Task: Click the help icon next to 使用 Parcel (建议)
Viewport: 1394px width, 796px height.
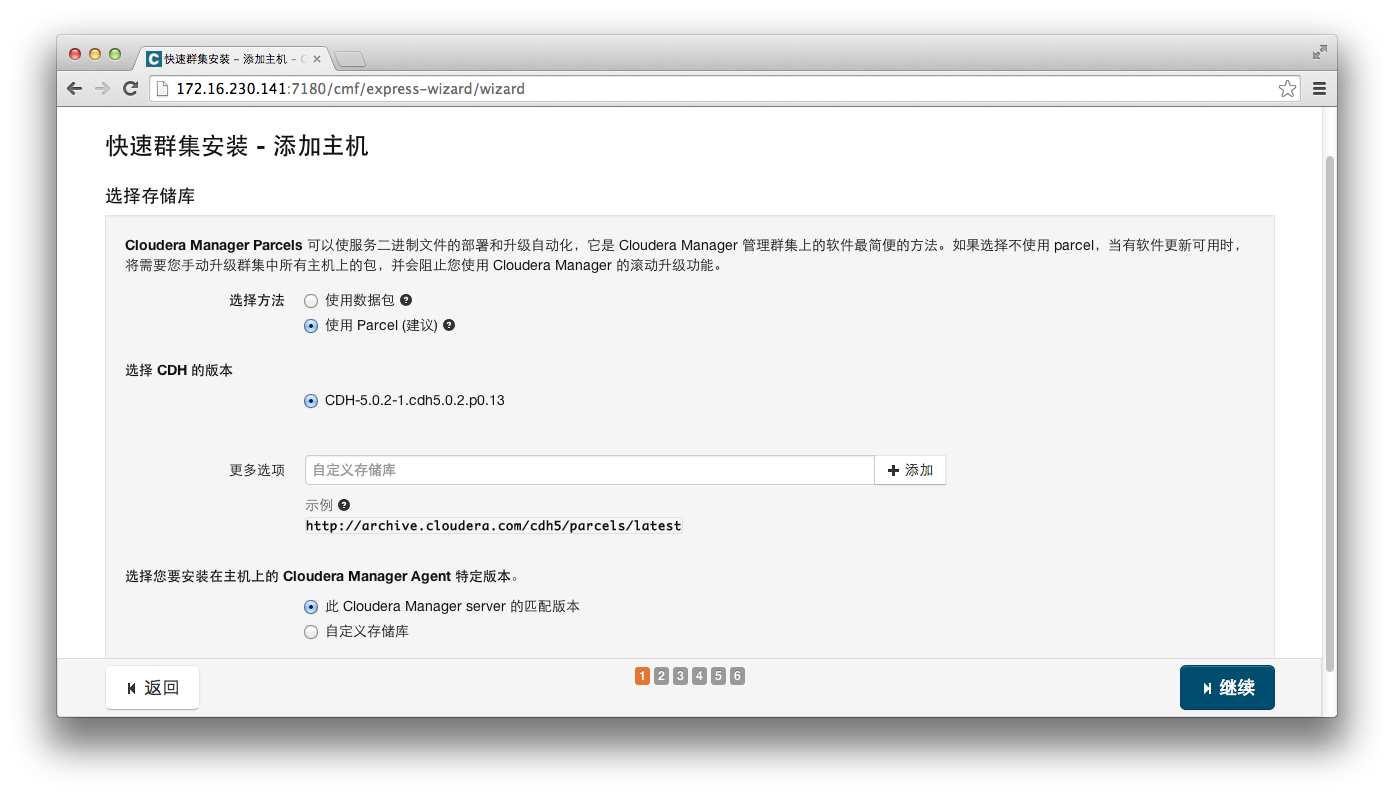Action: point(449,325)
